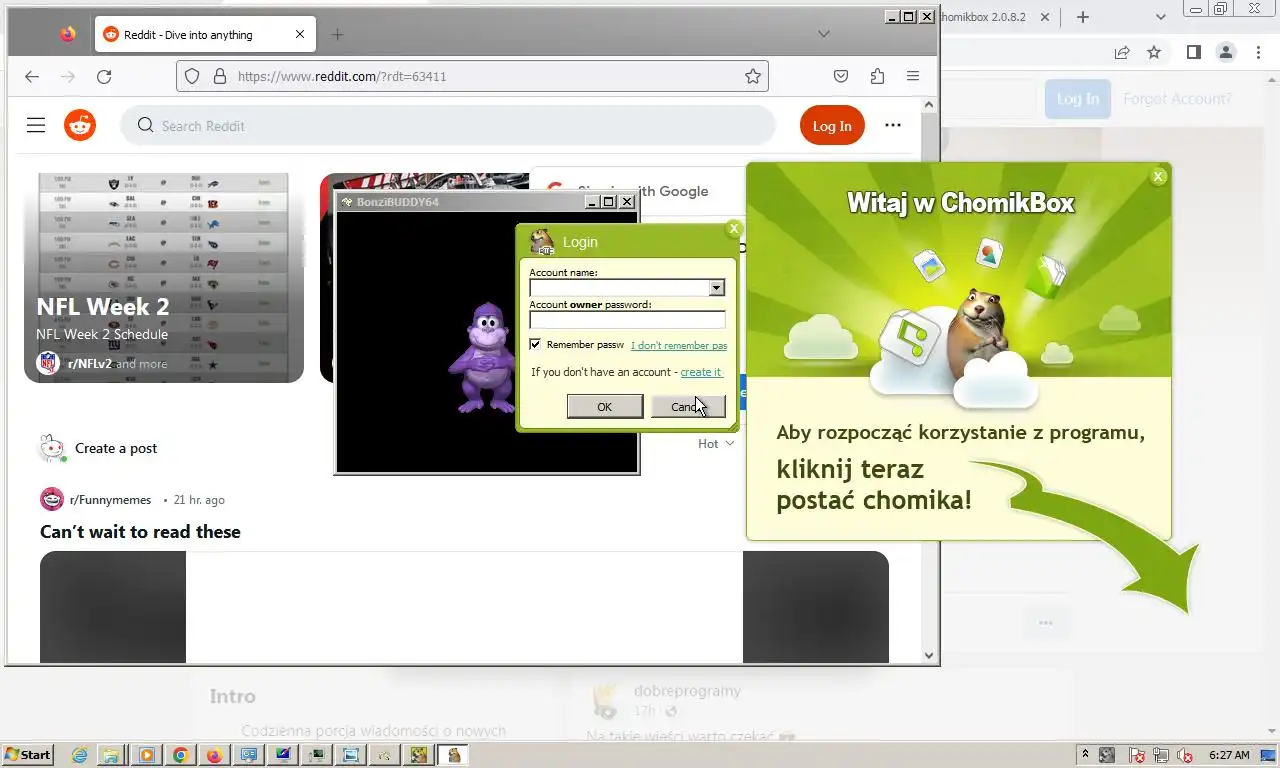This screenshot has height=768, width=1280.
Task: Toggle the Remember password checkbox
Action: [x=535, y=344]
